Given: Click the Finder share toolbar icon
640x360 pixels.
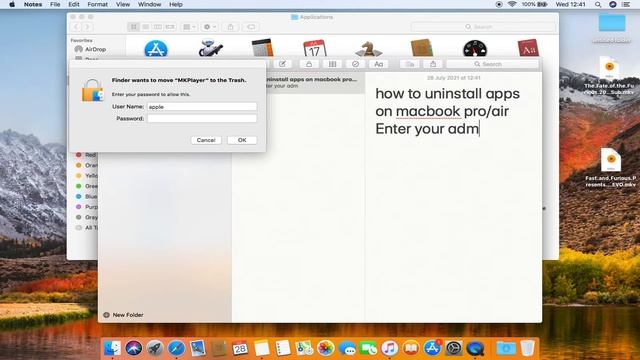Looking at the screenshot, I should pyautogui.click(x=231, y=27).
